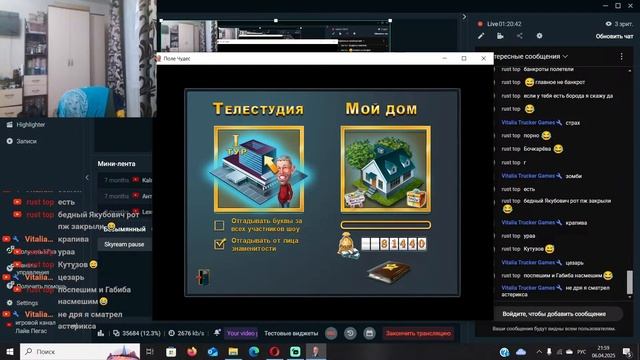Click the pencil edit icon under Live
Screen dimensions: 640x360
tap(481, 36)
